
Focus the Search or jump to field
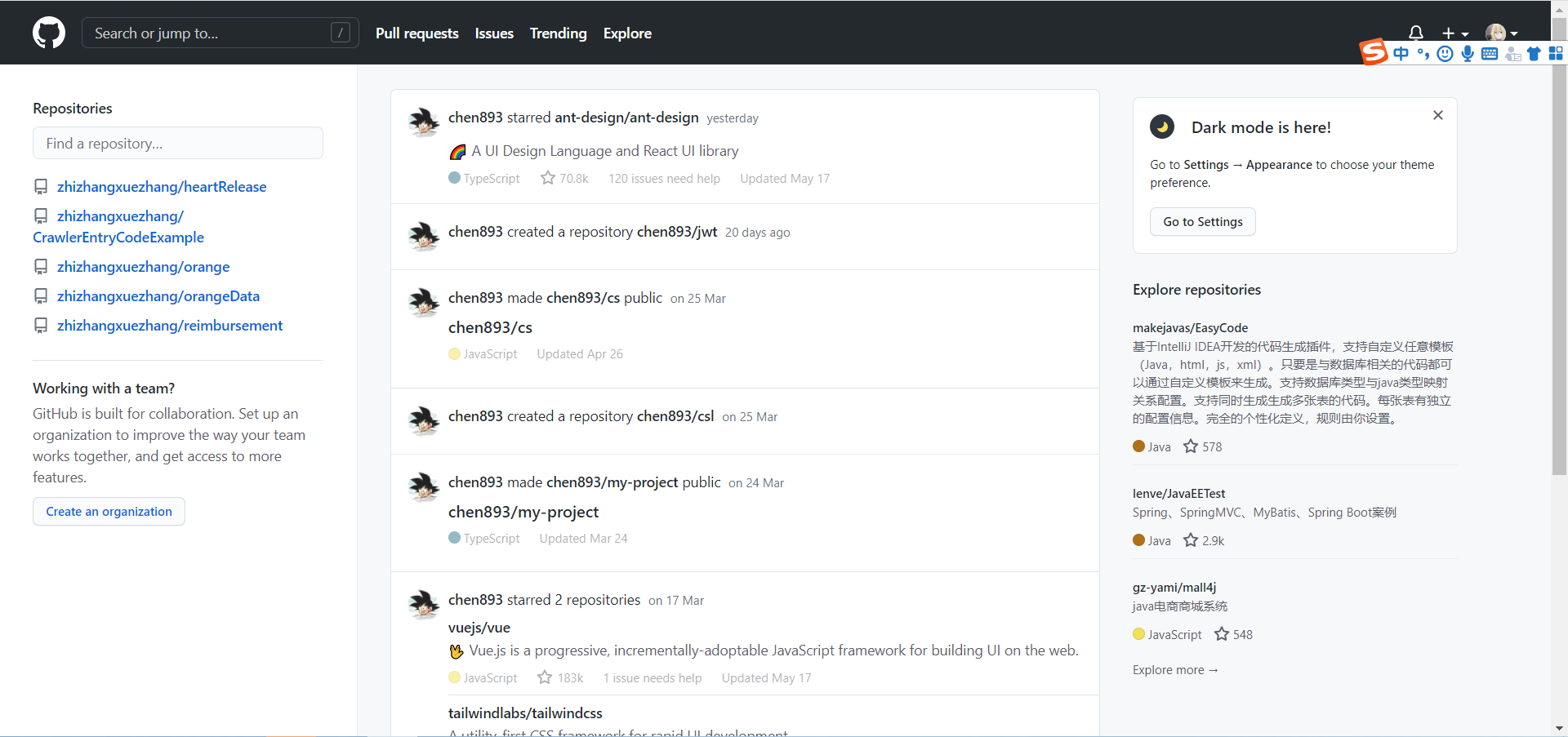click(x=220, y=33)
